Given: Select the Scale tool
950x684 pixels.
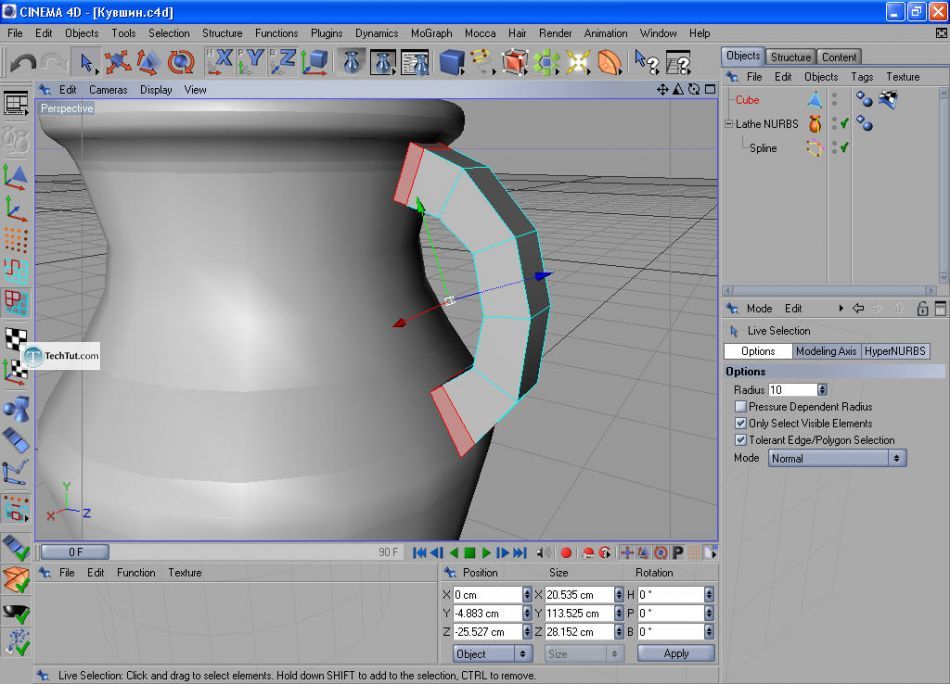Looking at the screenshot, I should click(x=148, y=62).
